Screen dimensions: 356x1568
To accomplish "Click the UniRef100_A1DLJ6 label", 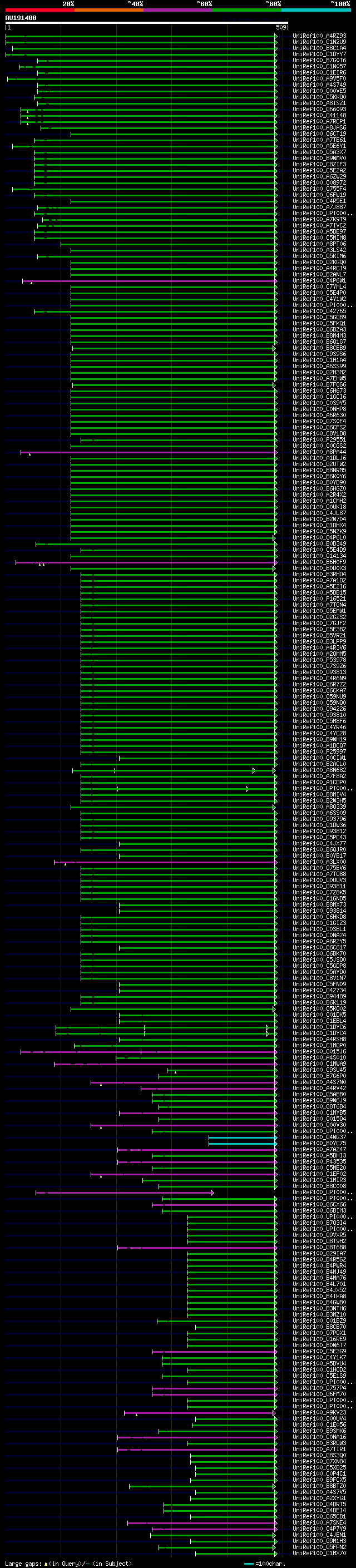I will 319,458.
